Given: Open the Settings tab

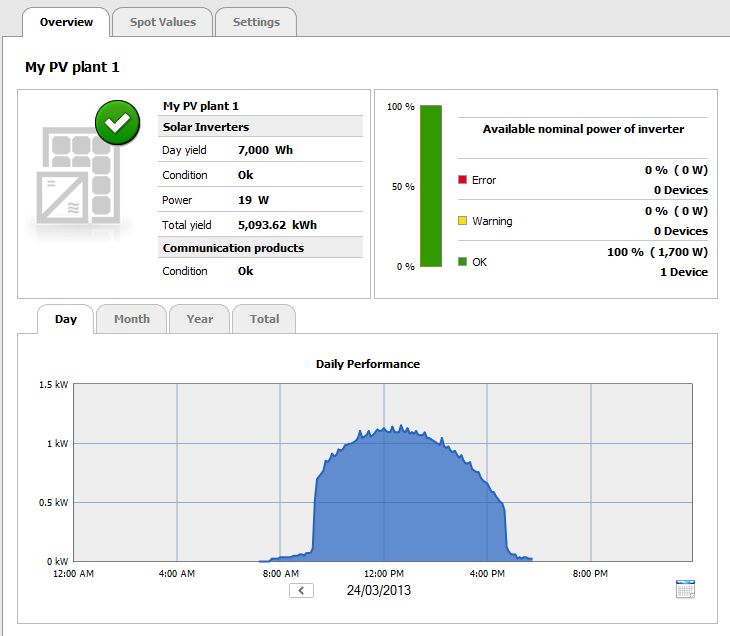Looking at the screenshot, I should (256, 22).
